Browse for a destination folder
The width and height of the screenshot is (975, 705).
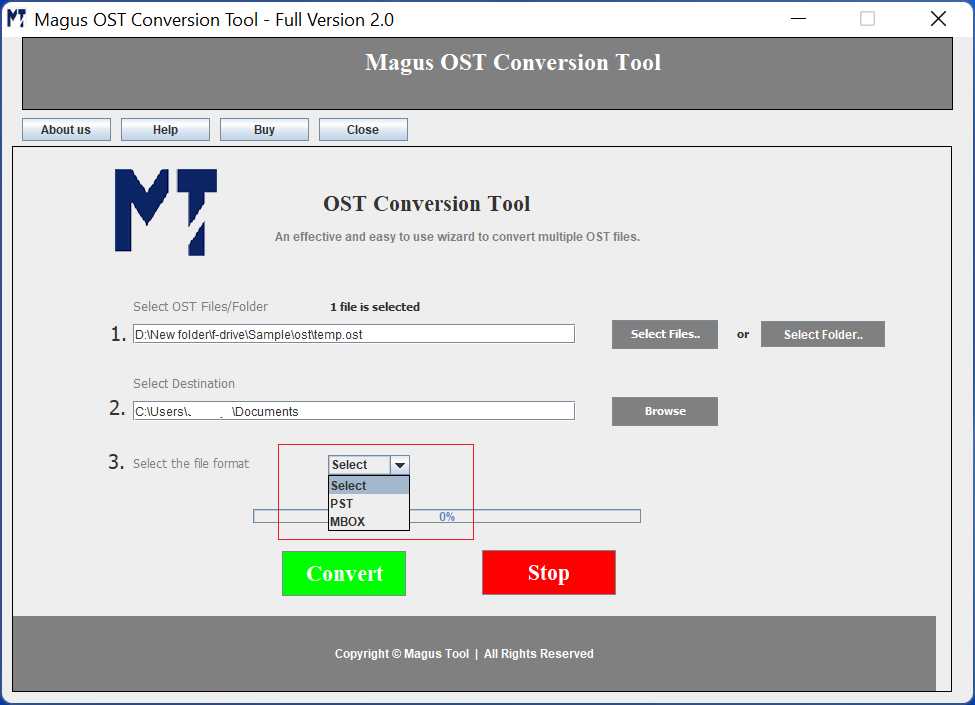[665, 411]
